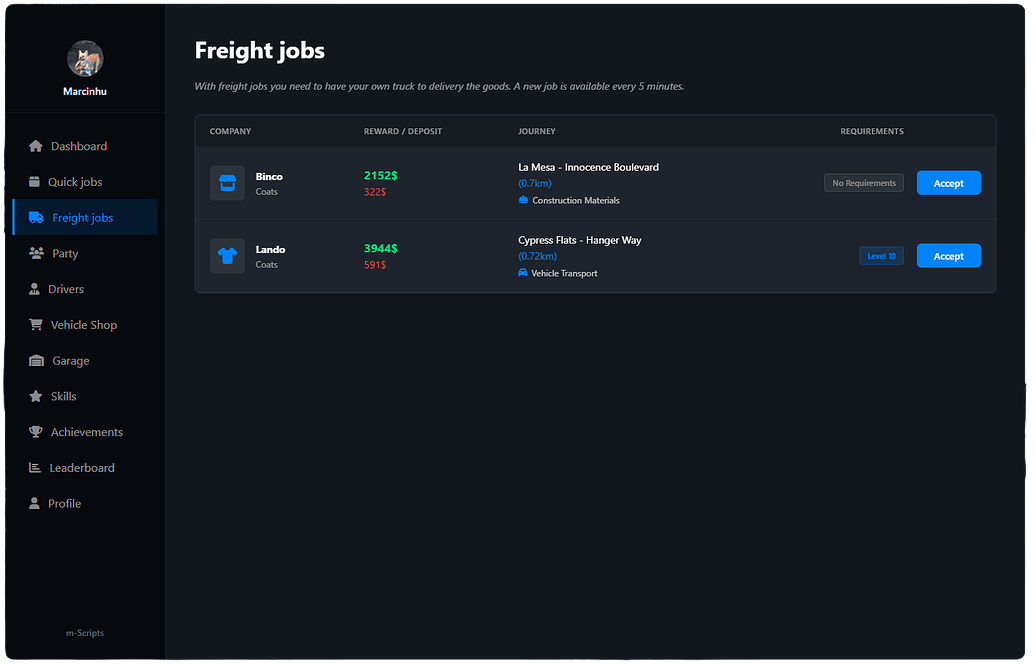Click the 322$ deposit value
This screenshot has width=1035, height=667.
click(x=375, y=192)
